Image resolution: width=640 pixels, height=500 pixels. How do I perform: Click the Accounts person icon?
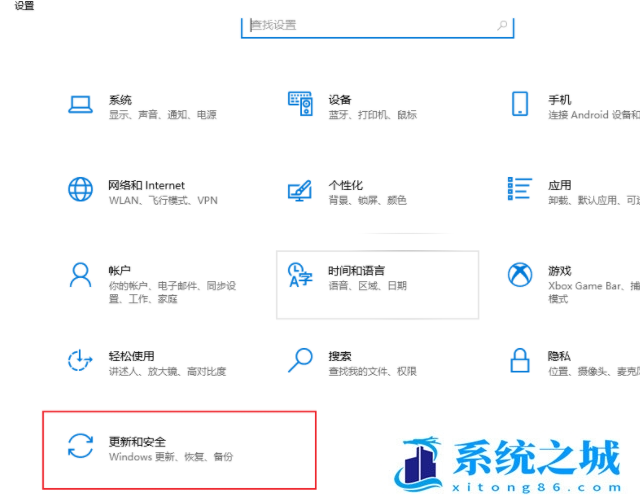pyautogui.click(x=80, y=275)
